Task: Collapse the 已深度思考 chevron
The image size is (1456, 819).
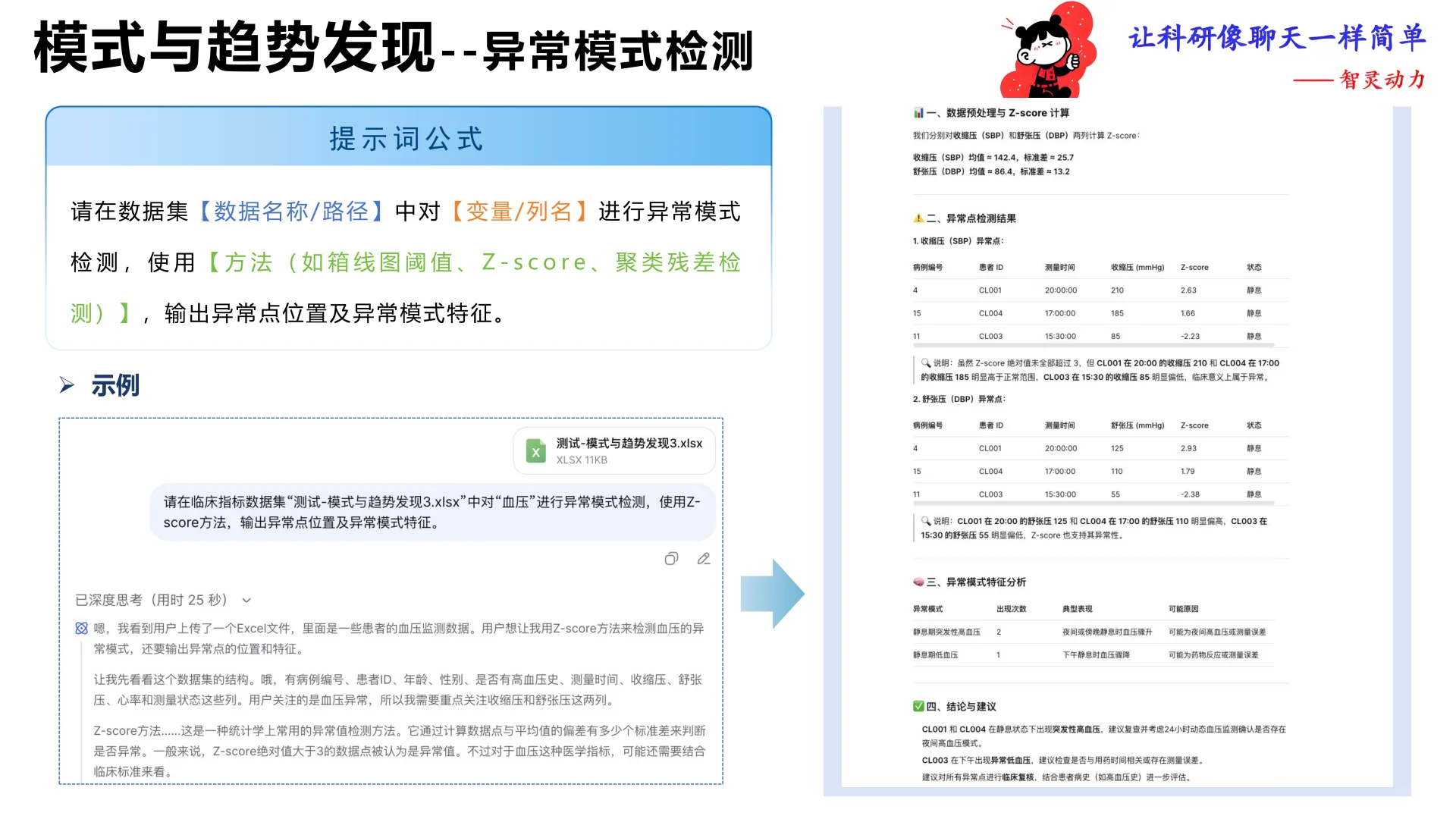Action: pyautogui.click(x=246, y=601)
